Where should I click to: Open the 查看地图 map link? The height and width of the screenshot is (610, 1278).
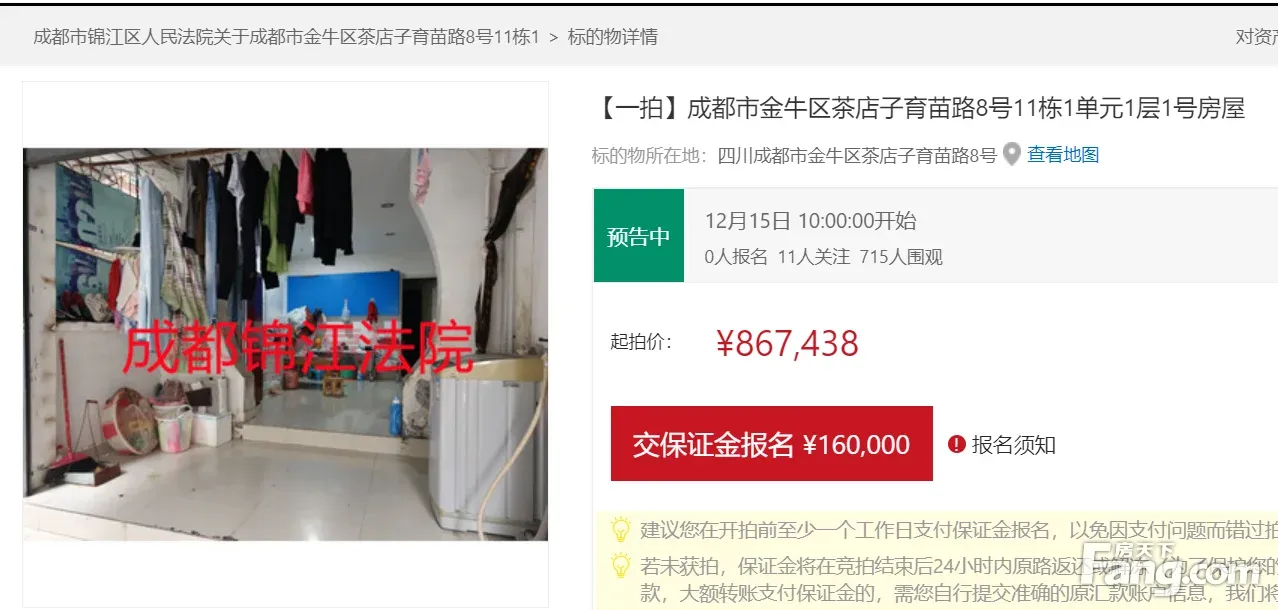point(1063,155)
